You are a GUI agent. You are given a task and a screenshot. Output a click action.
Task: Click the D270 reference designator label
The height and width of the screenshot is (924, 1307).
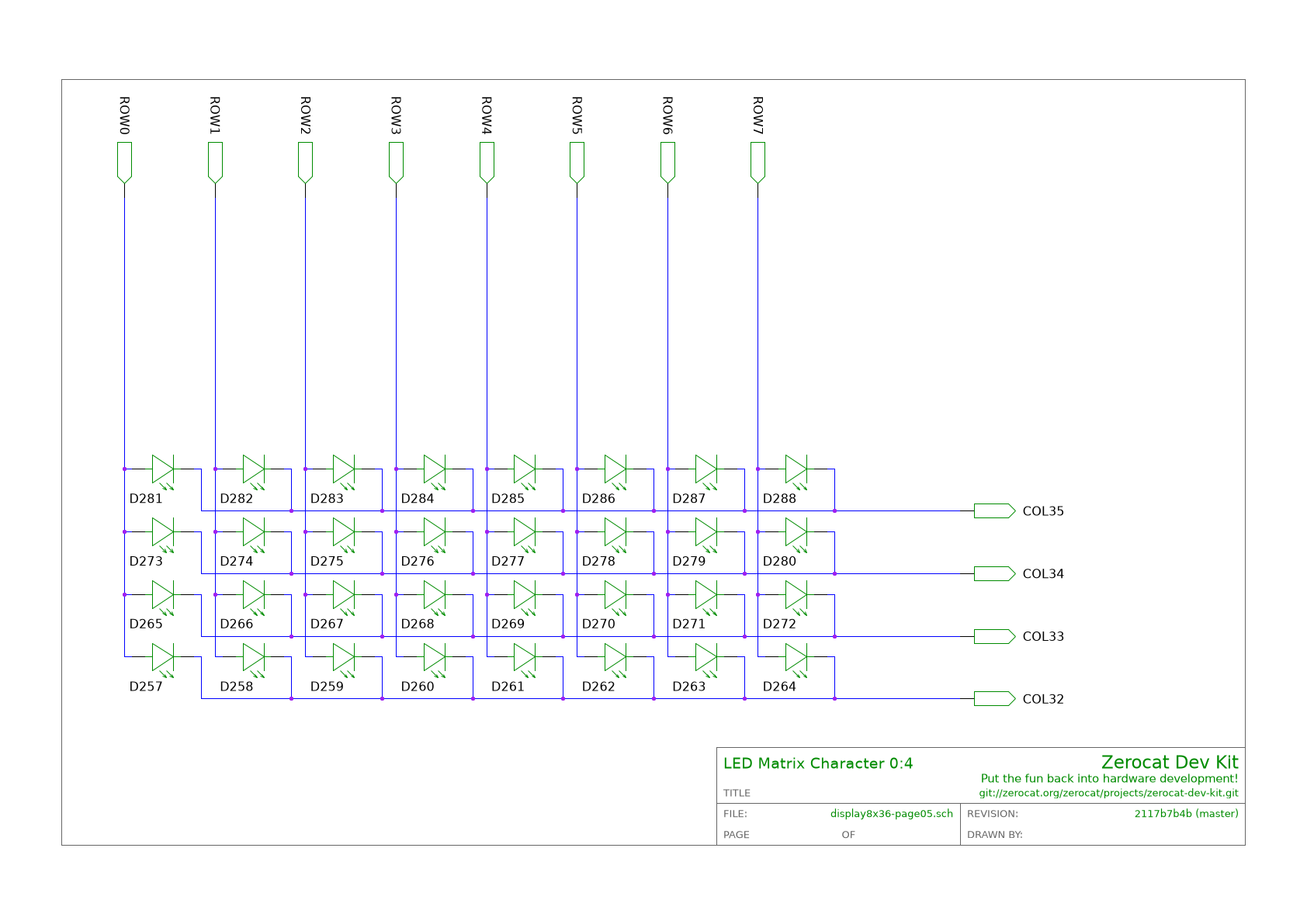598,624
